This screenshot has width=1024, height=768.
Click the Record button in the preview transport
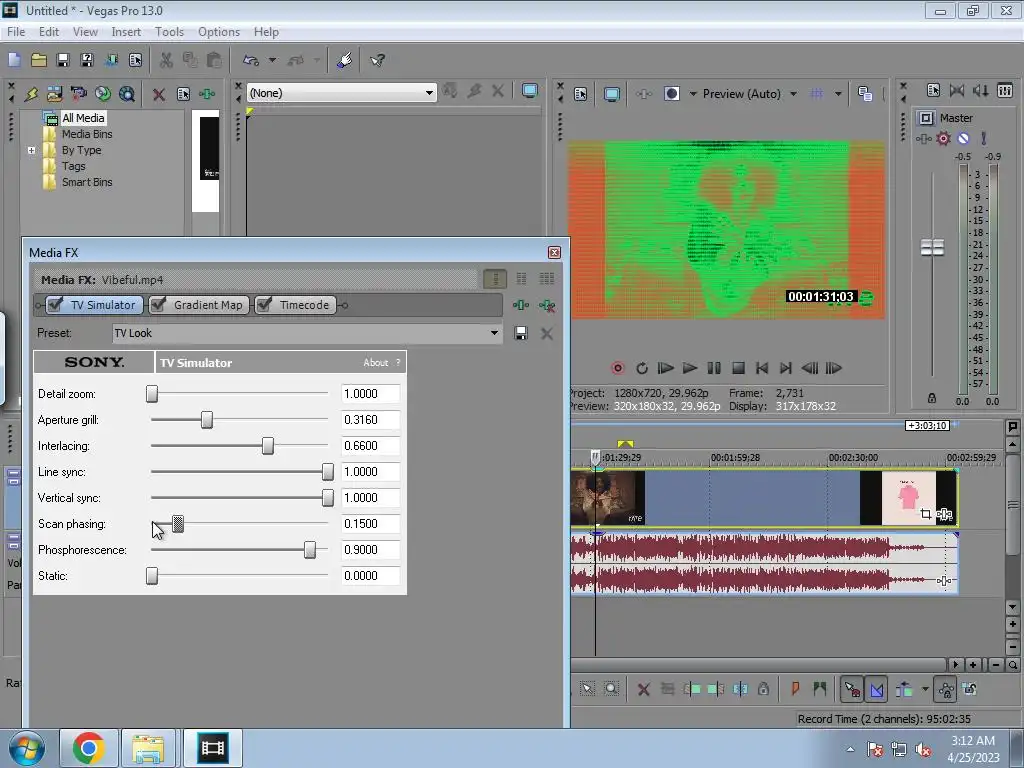617,368
